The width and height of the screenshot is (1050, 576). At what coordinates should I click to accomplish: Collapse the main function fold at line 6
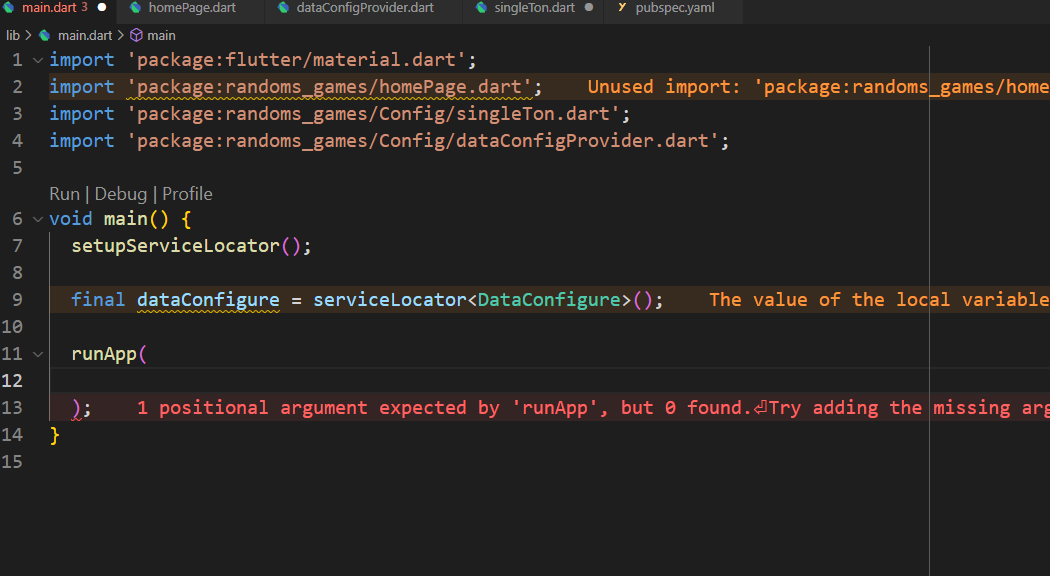(38, 219)
